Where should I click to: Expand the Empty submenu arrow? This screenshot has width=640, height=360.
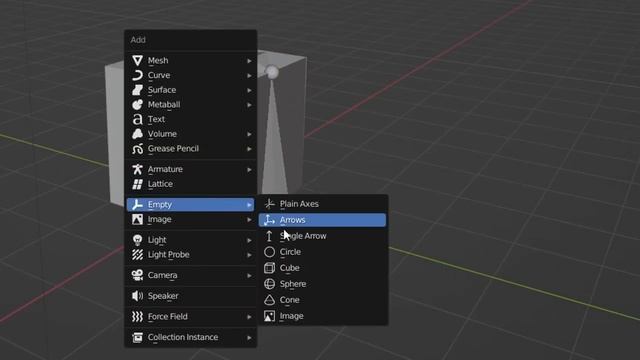click(x=249, y=205)
